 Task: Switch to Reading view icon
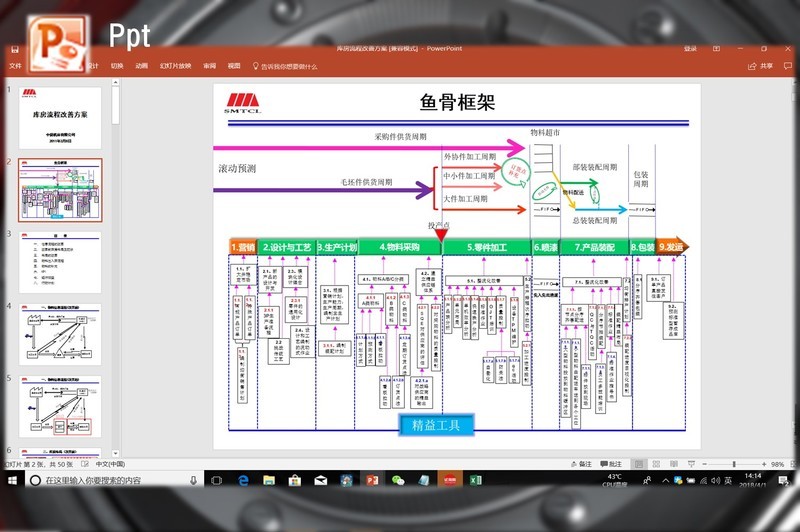pos(673,464)
